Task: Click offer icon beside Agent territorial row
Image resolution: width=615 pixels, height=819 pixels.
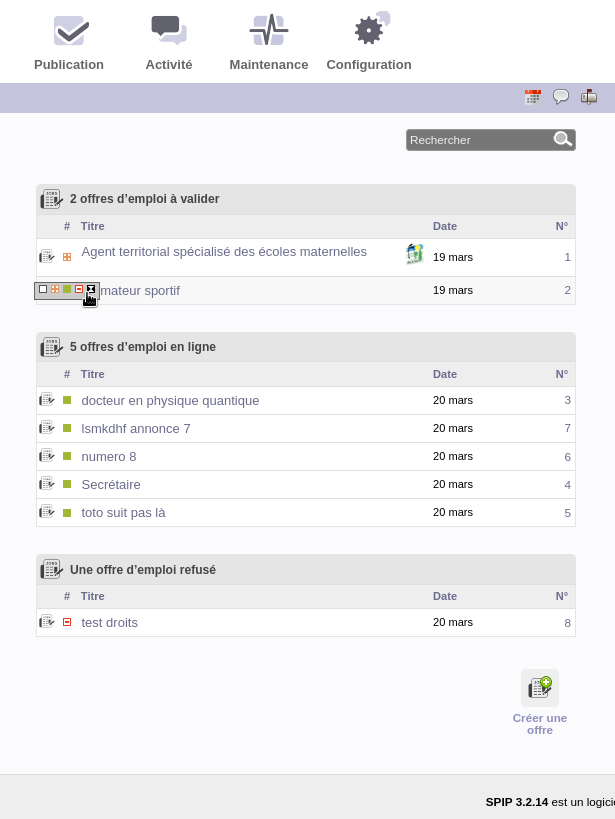Action: click(47, 256)
